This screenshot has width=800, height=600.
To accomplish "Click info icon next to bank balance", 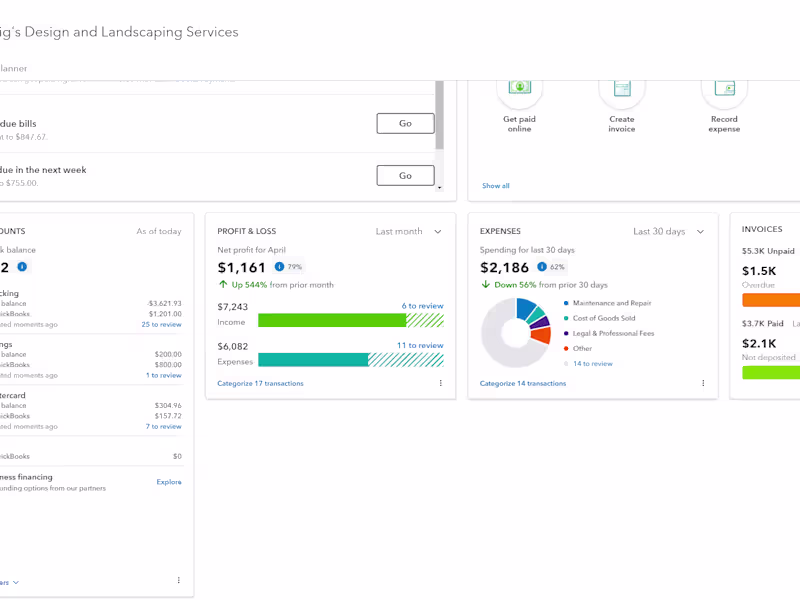I will 22,267.
